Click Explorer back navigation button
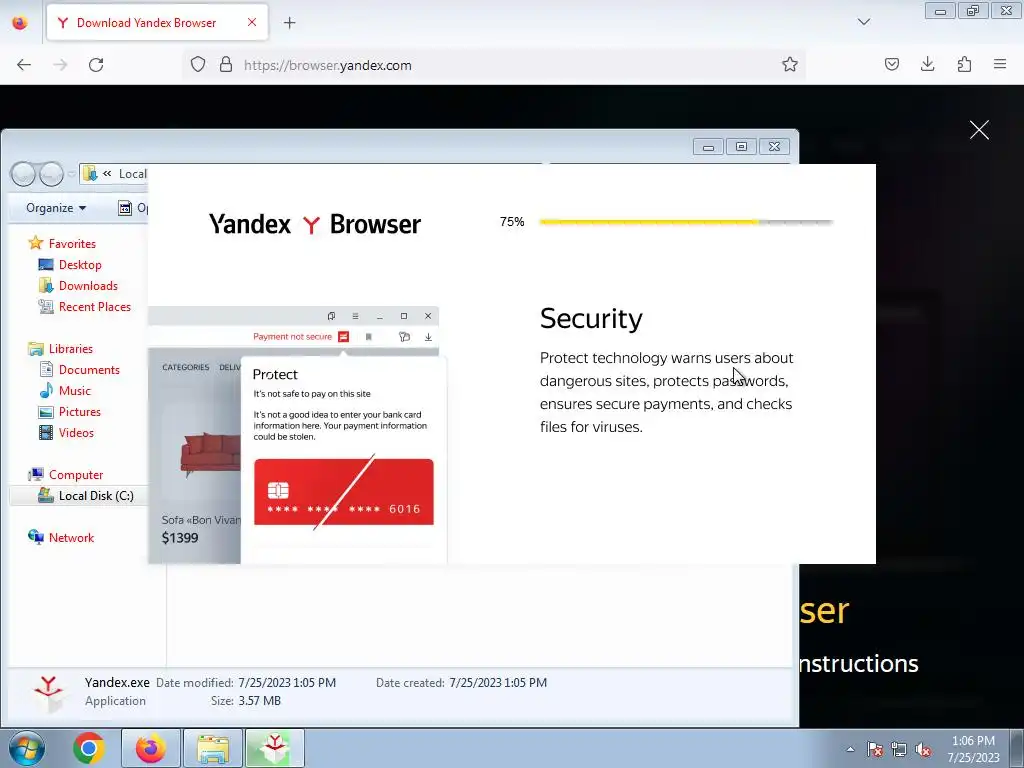Screen dimensions: 1024x768 coord(23,174)
